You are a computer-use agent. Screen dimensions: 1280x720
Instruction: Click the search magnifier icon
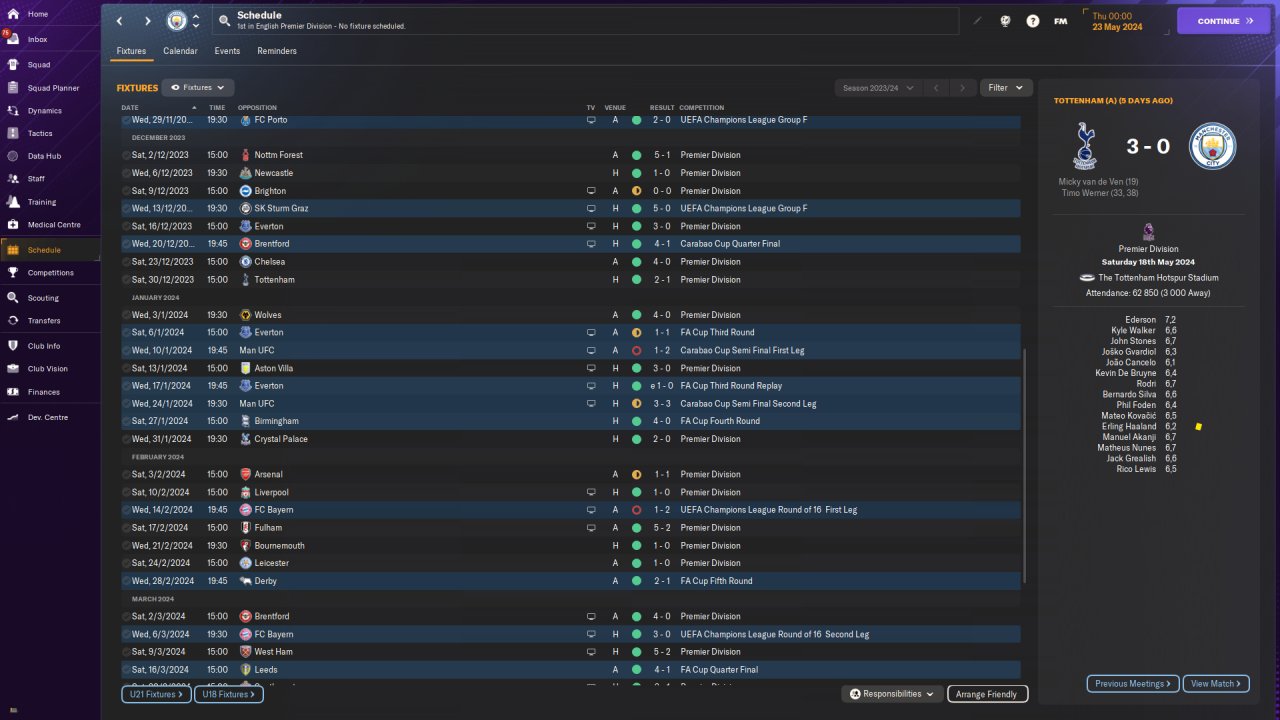(x=225, y=20)
